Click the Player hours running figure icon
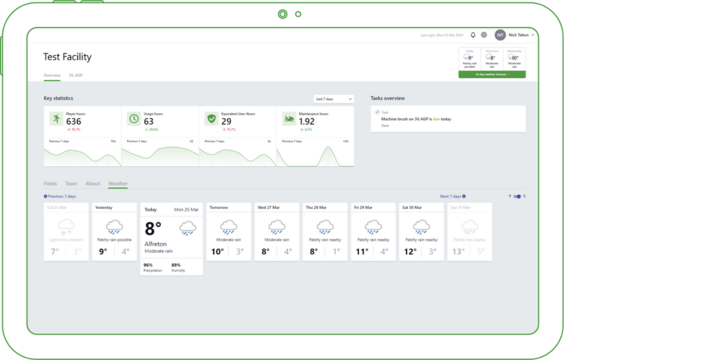Screen dimensions: 720x360 [56, 119]
